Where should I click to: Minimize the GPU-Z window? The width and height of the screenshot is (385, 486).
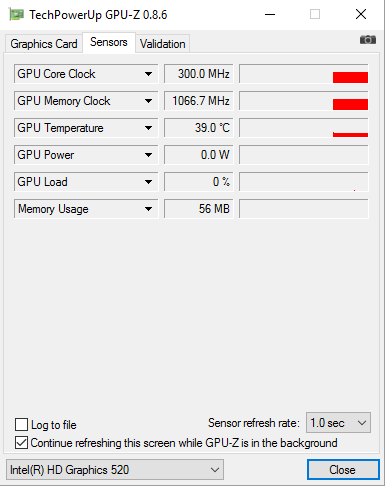[270, 15]
